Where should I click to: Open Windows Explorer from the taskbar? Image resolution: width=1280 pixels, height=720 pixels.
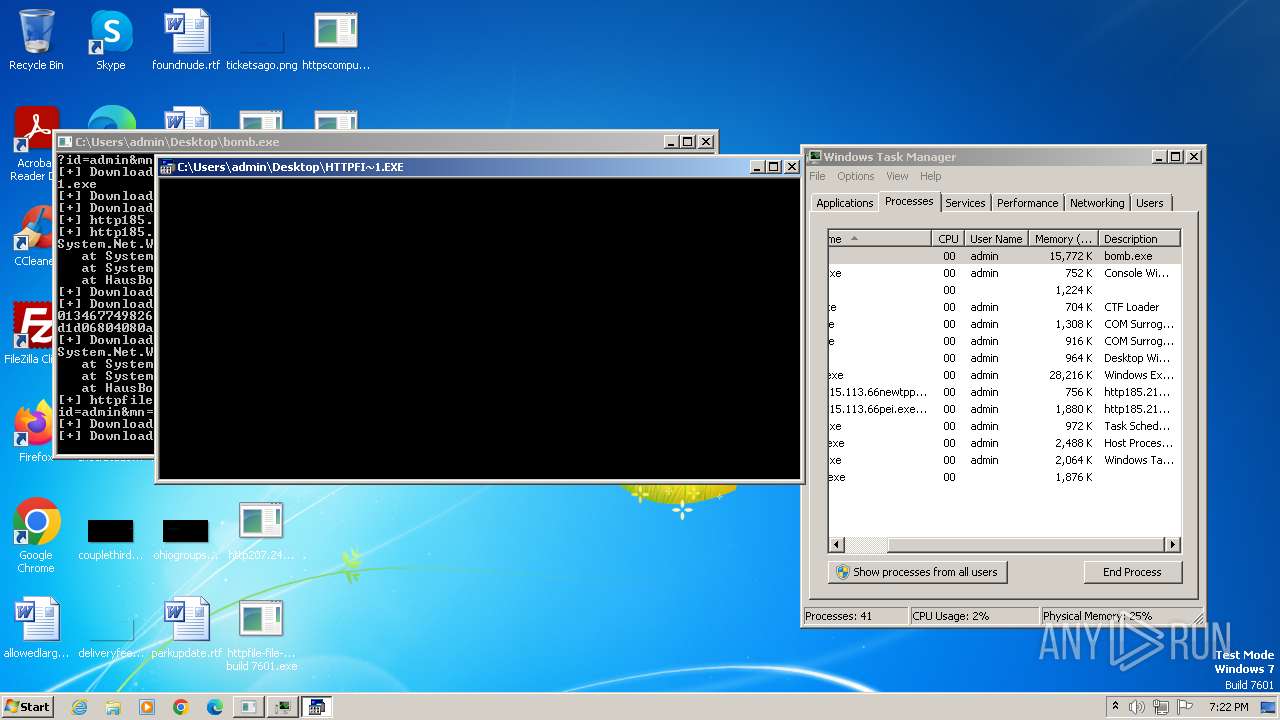[113, 707]
